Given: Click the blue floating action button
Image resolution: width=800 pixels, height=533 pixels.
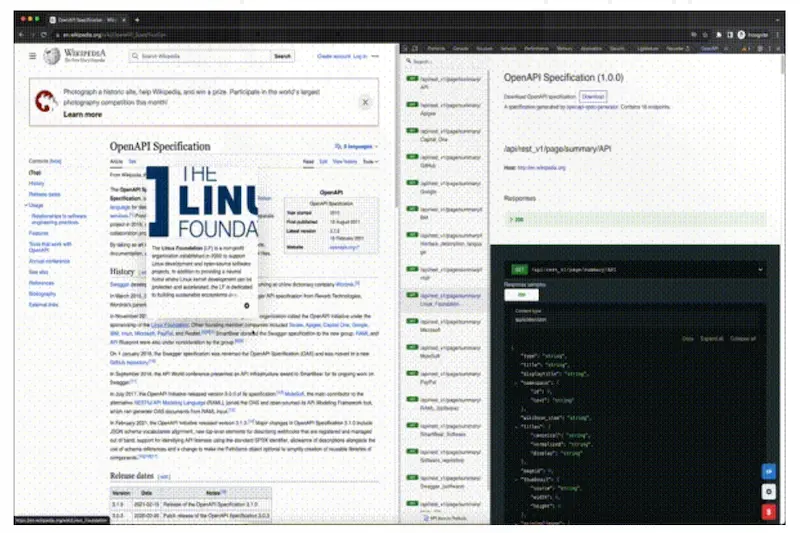Looking at the screenshot, I should (x=768, y=471).
